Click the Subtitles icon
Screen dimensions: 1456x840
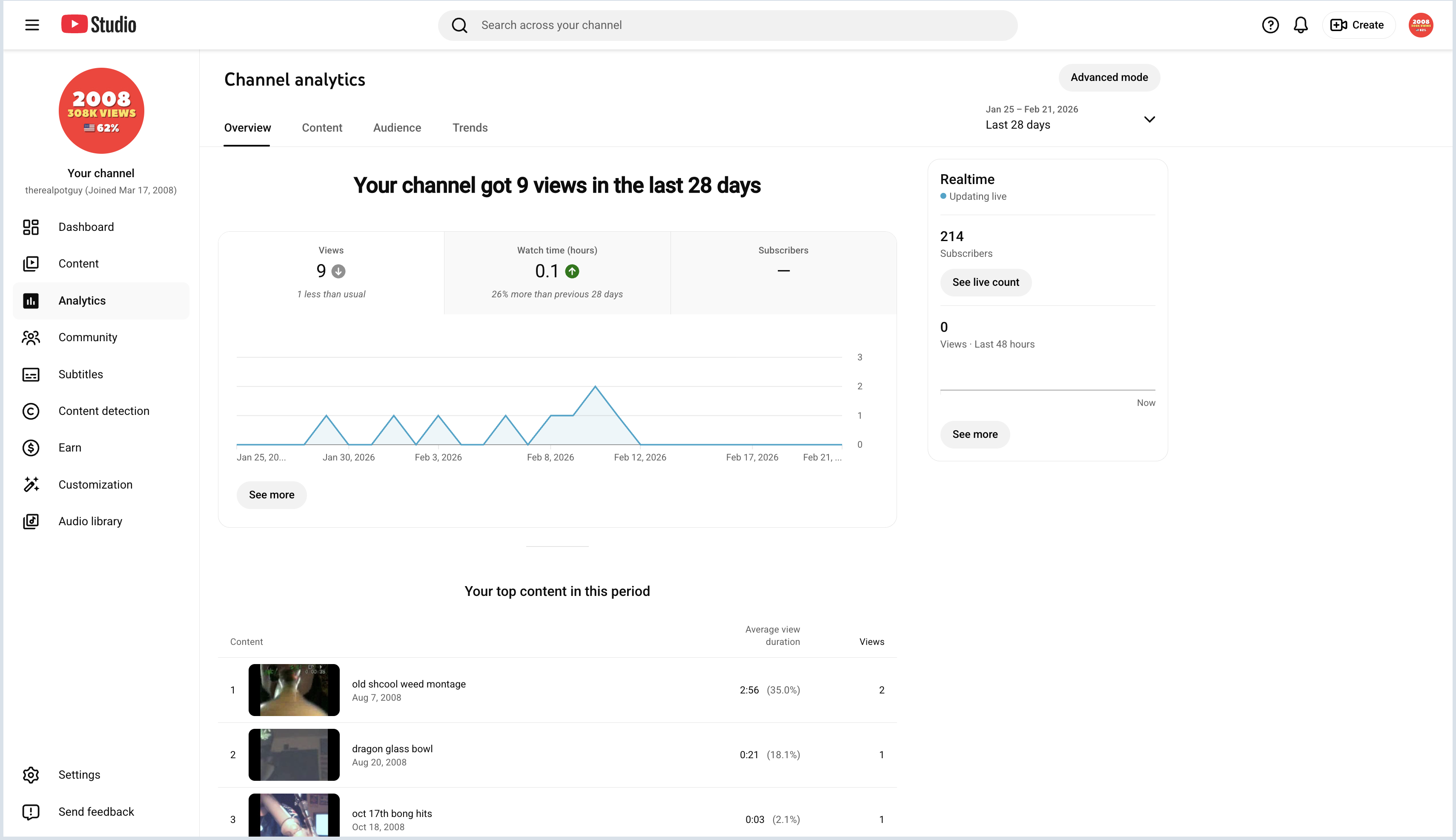(x=31, y=374)
